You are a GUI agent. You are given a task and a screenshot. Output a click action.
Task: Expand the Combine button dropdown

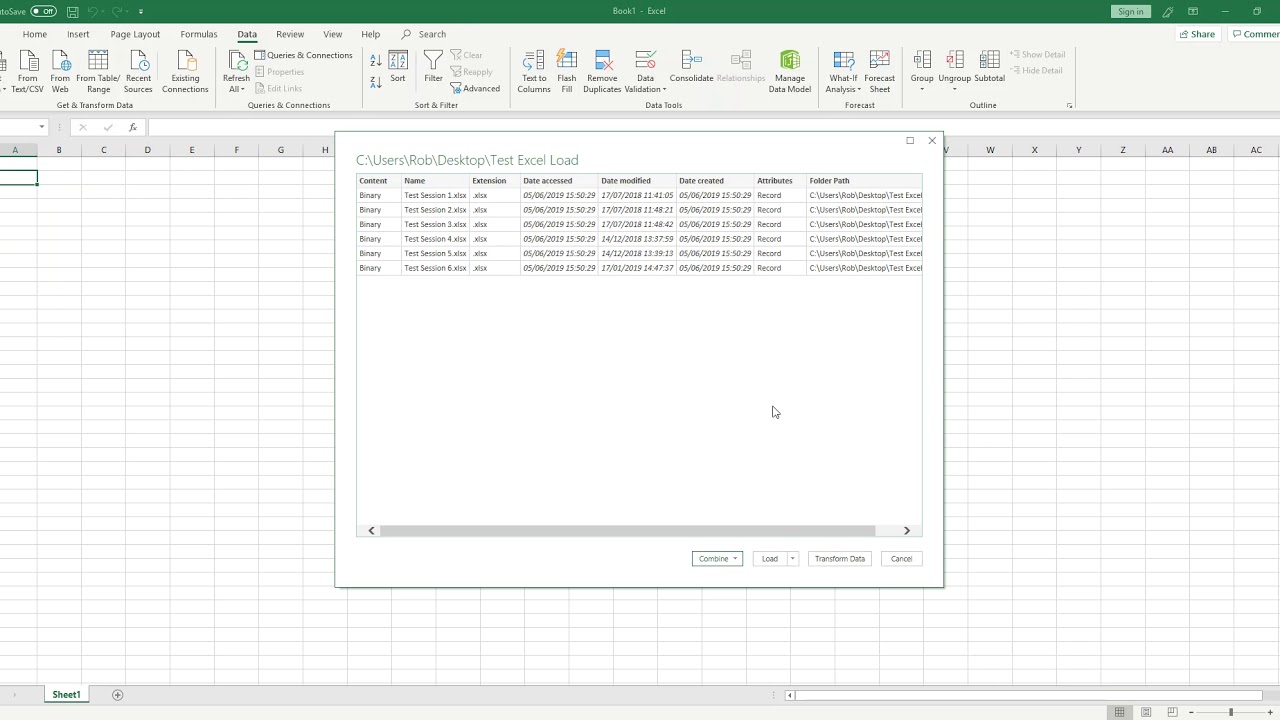click(x=735, y=559)
